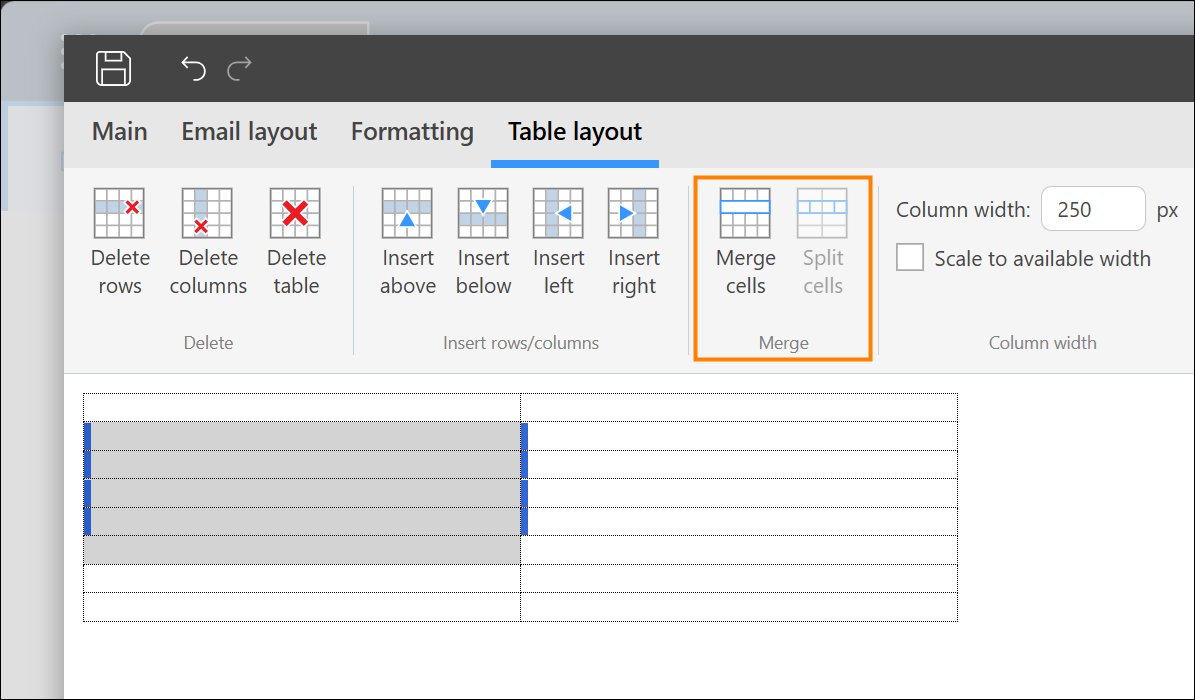
Task: Click the top-left table cell
Action: (302, 408)
